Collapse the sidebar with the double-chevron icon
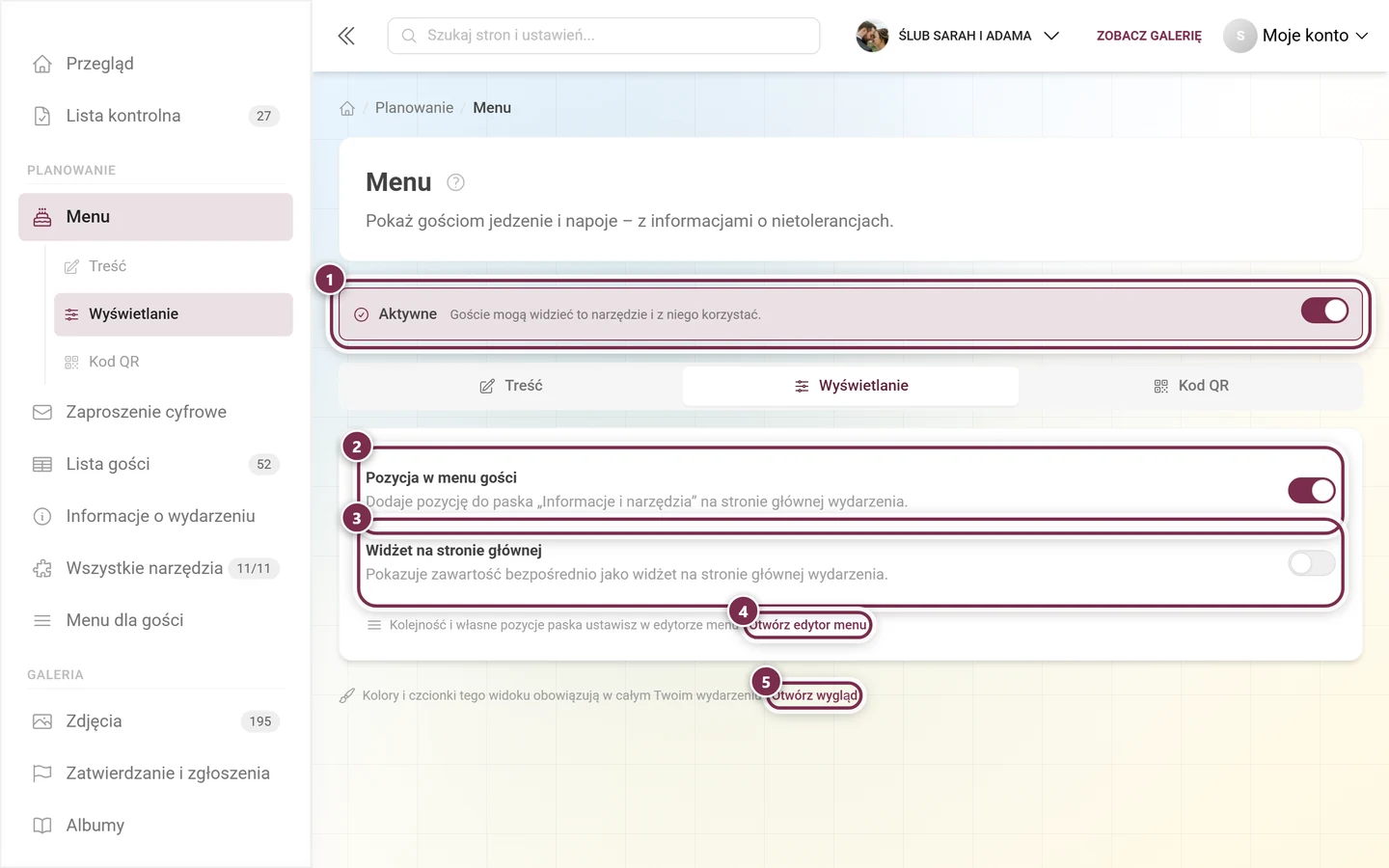The height and width of the screenshot is (868, 1389). 346,36
